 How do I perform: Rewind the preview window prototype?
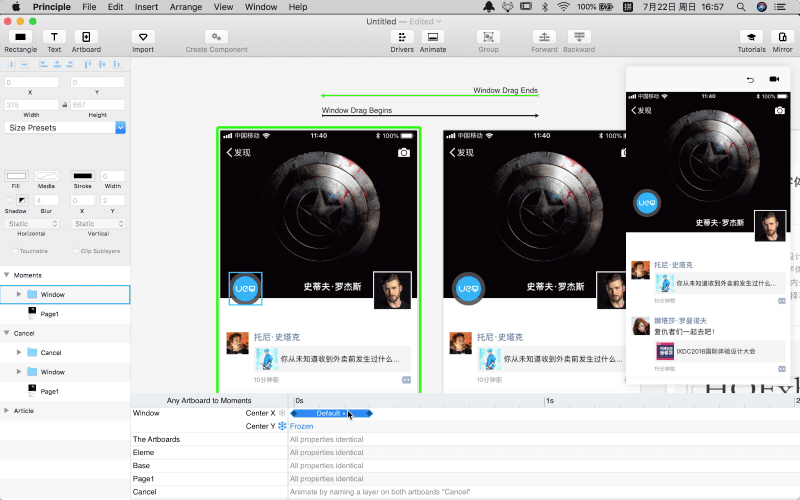point(750,79)
